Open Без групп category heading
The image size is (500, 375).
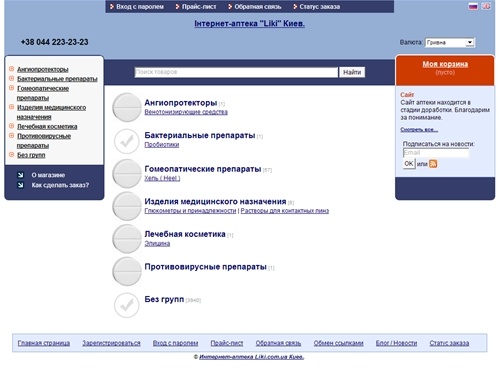[164, 299]
